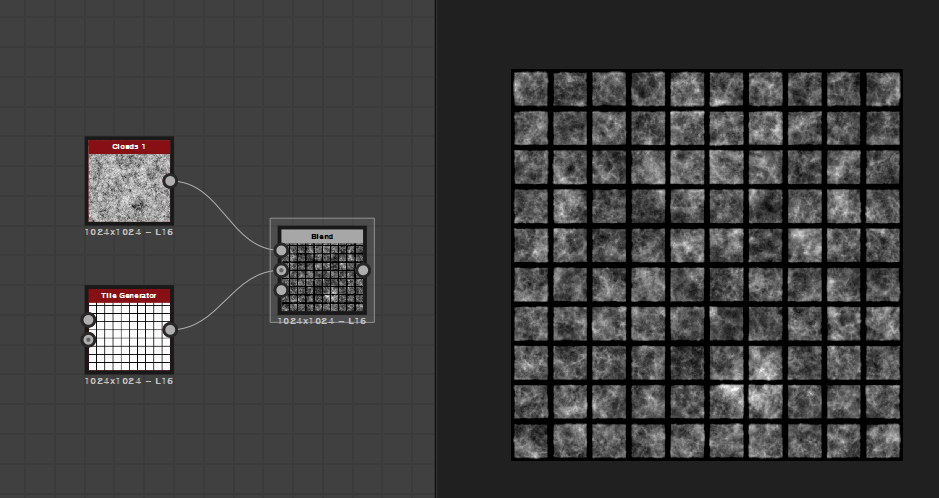Click the Blend node opacity (bottom) input connector
This screenshot has width=939, height=498.
tap(281, 290)
